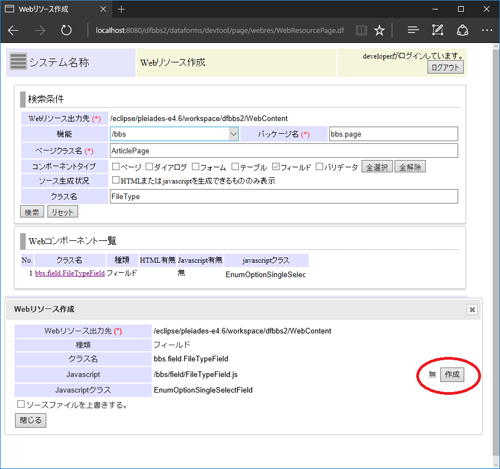Open the Web Note pen icon

pyautogui.click(x=438, y=30)
